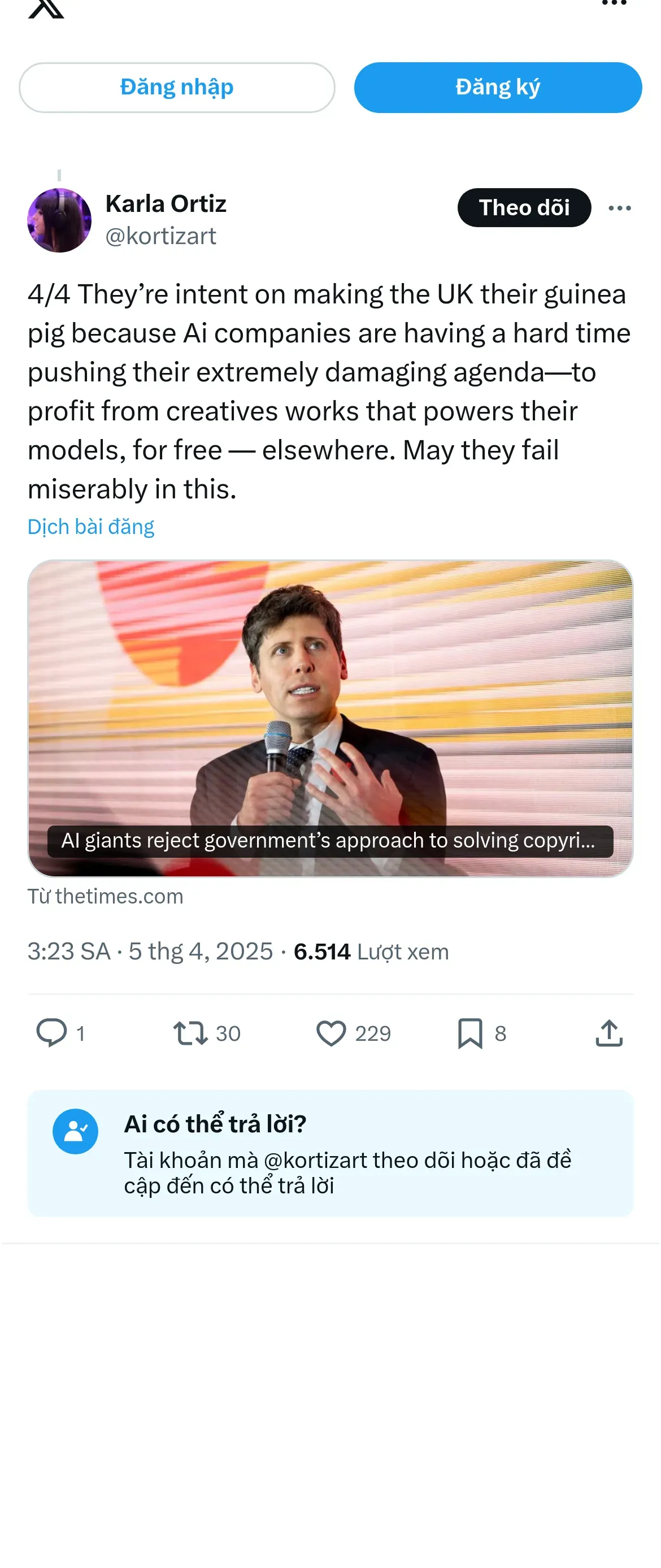Toggle the Theo dõi follow button
661x1568 pixels.
point(524,207)
